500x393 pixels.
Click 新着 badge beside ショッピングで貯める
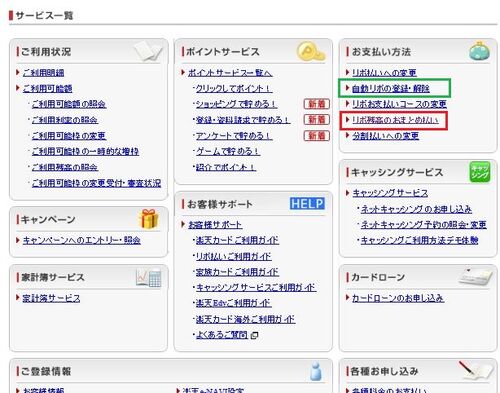tap(317, 104)
